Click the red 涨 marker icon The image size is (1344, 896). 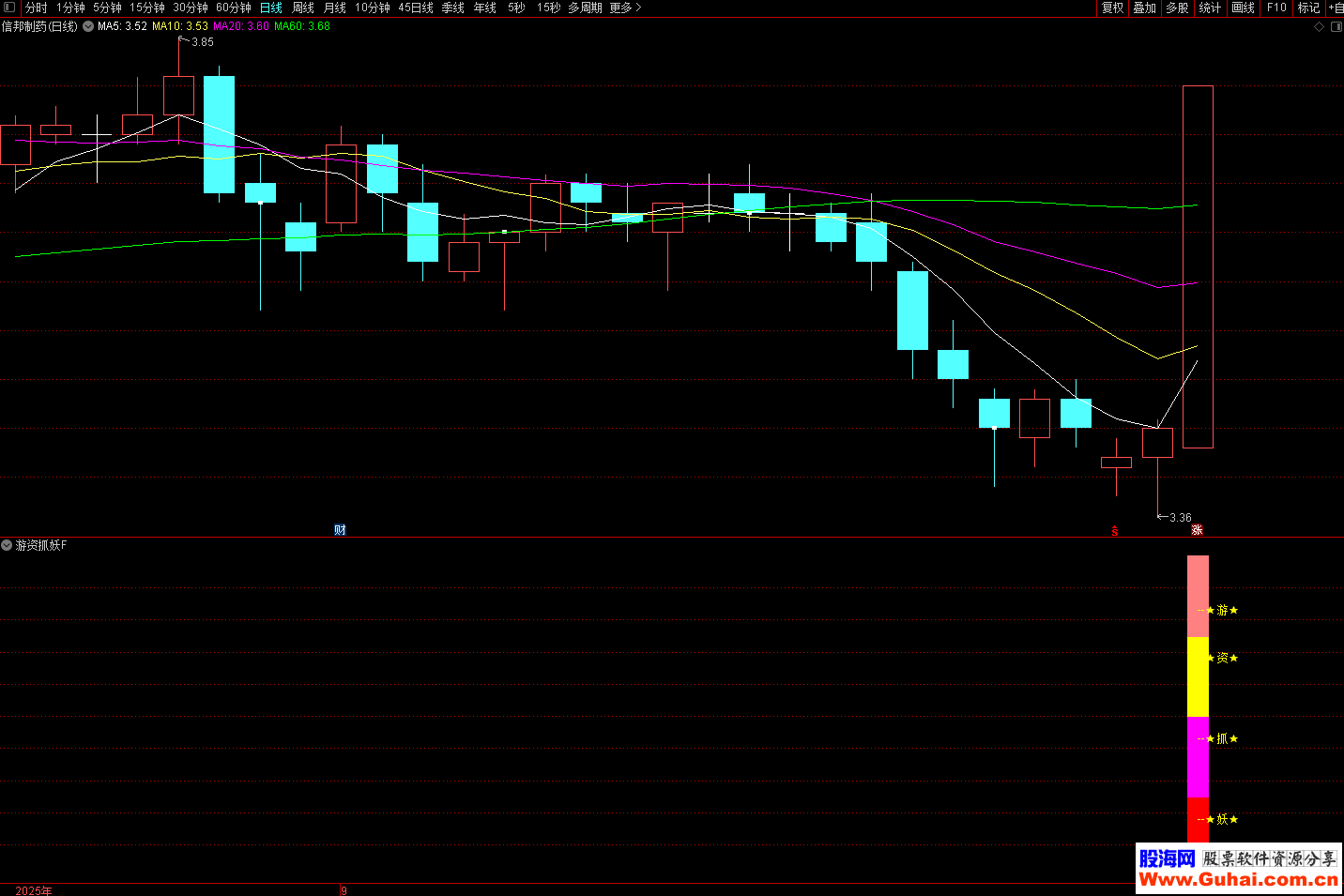(x=1197, y=530)
